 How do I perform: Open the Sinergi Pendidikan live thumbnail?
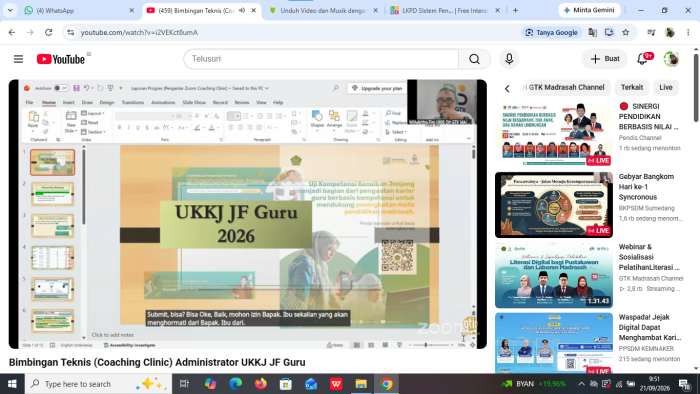click(x=554, y=134)
